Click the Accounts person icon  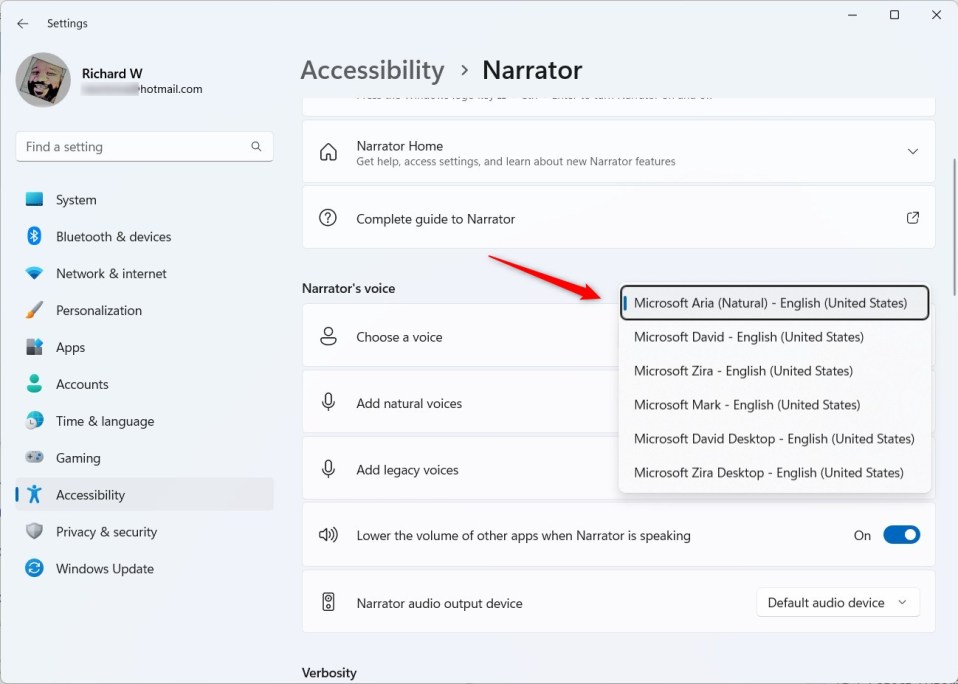click(x=34, y=384)
